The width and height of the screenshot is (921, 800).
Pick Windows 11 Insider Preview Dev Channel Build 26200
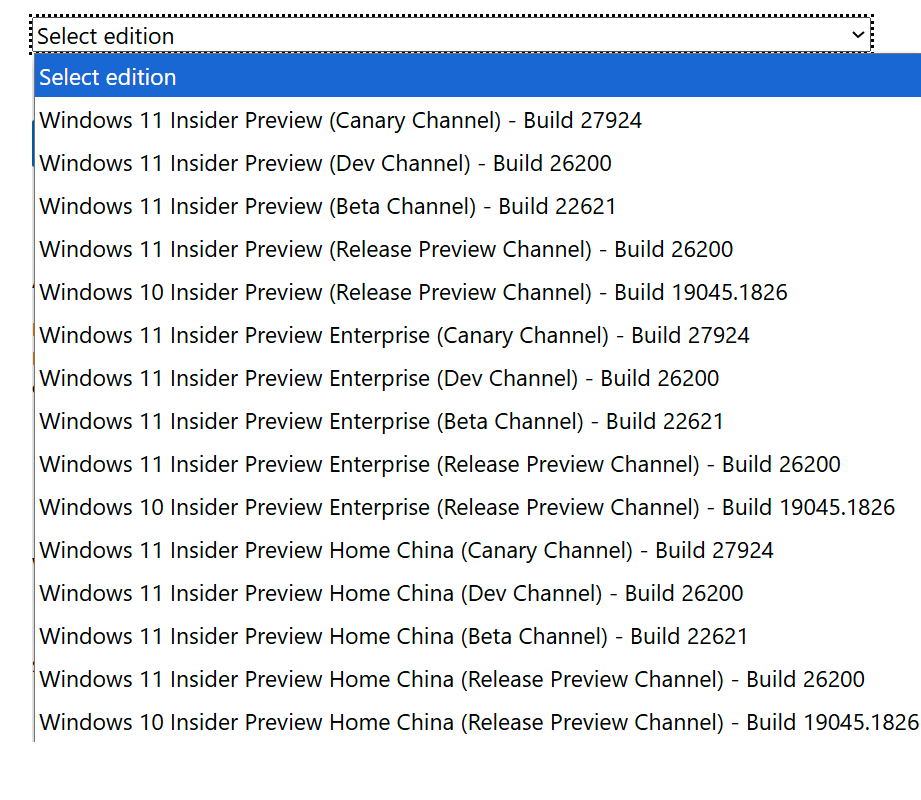coord(325,164)
